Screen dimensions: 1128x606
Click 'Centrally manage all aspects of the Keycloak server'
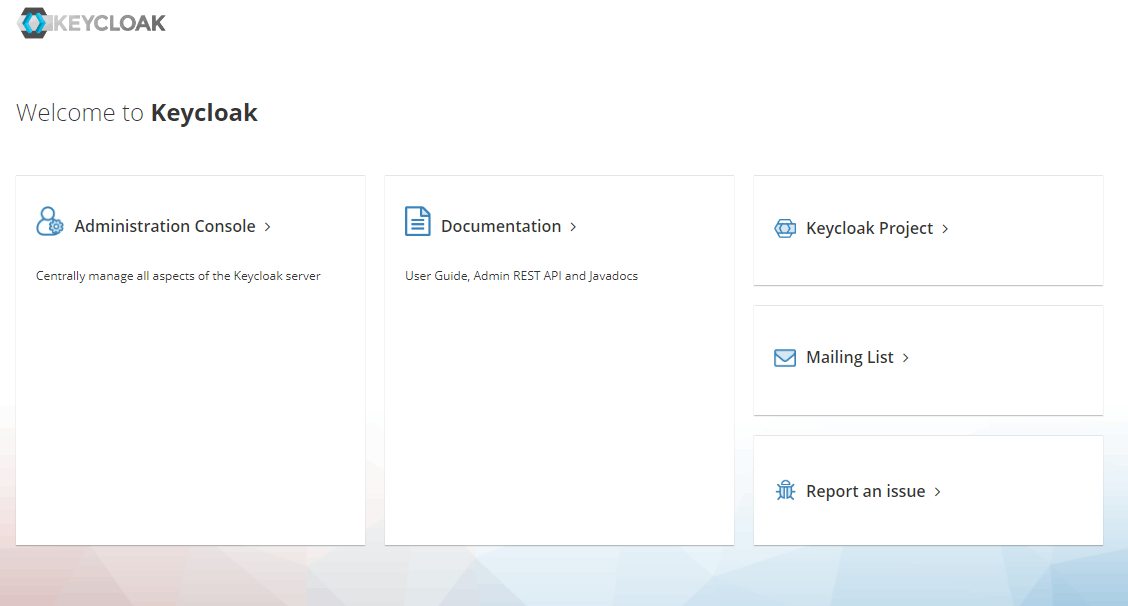[178, 276]
